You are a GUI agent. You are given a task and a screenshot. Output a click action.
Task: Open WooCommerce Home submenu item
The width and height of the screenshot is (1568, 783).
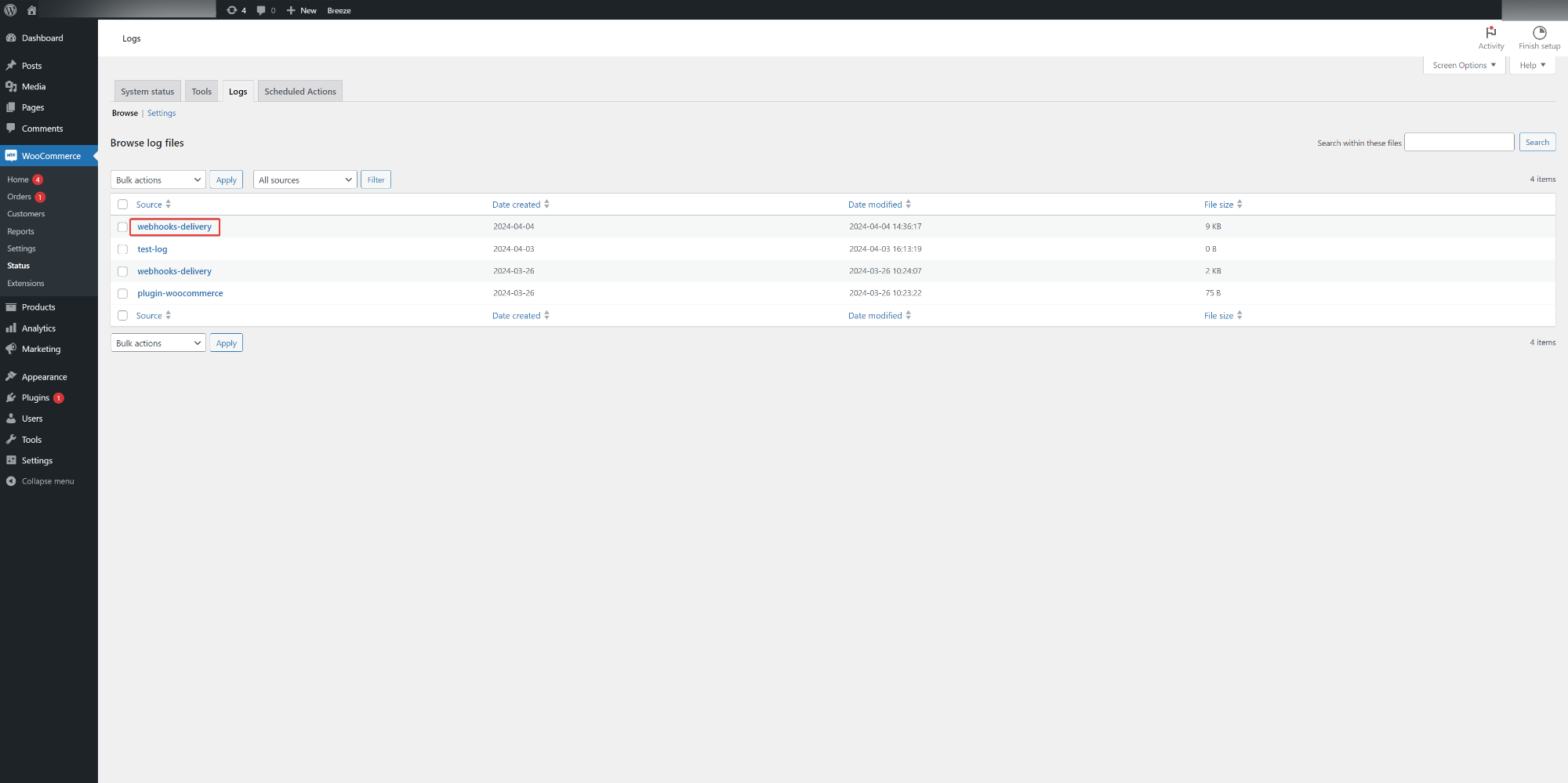pyautogui.click(x=17, y=179)
